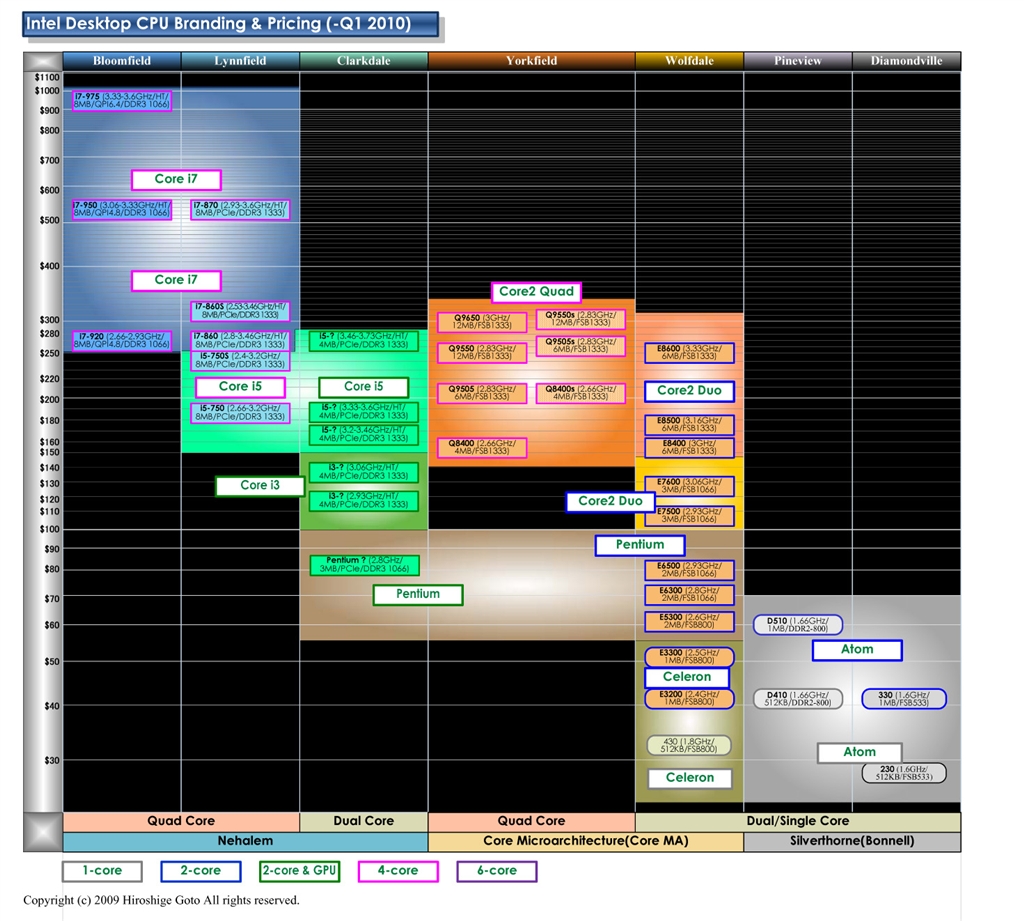Click the $1100 price axis label
1024x921 pixels.
tap(47, 77)
